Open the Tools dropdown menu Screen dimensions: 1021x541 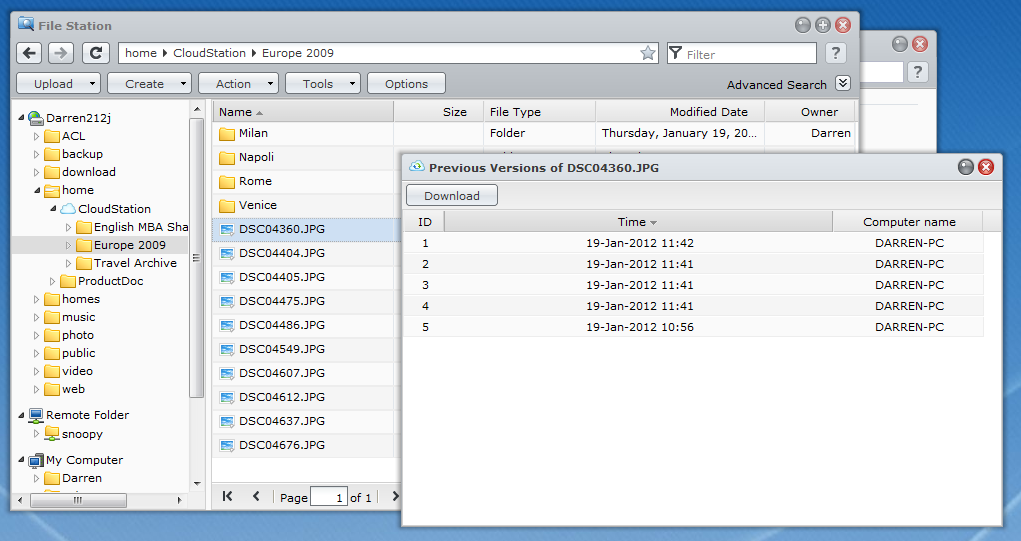click(322, 83)
